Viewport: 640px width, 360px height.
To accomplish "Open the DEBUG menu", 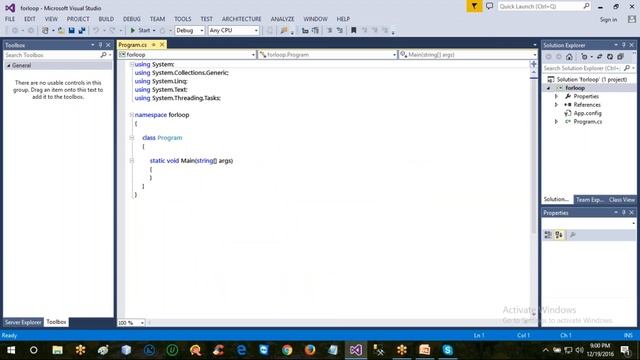I will [131, 19].
